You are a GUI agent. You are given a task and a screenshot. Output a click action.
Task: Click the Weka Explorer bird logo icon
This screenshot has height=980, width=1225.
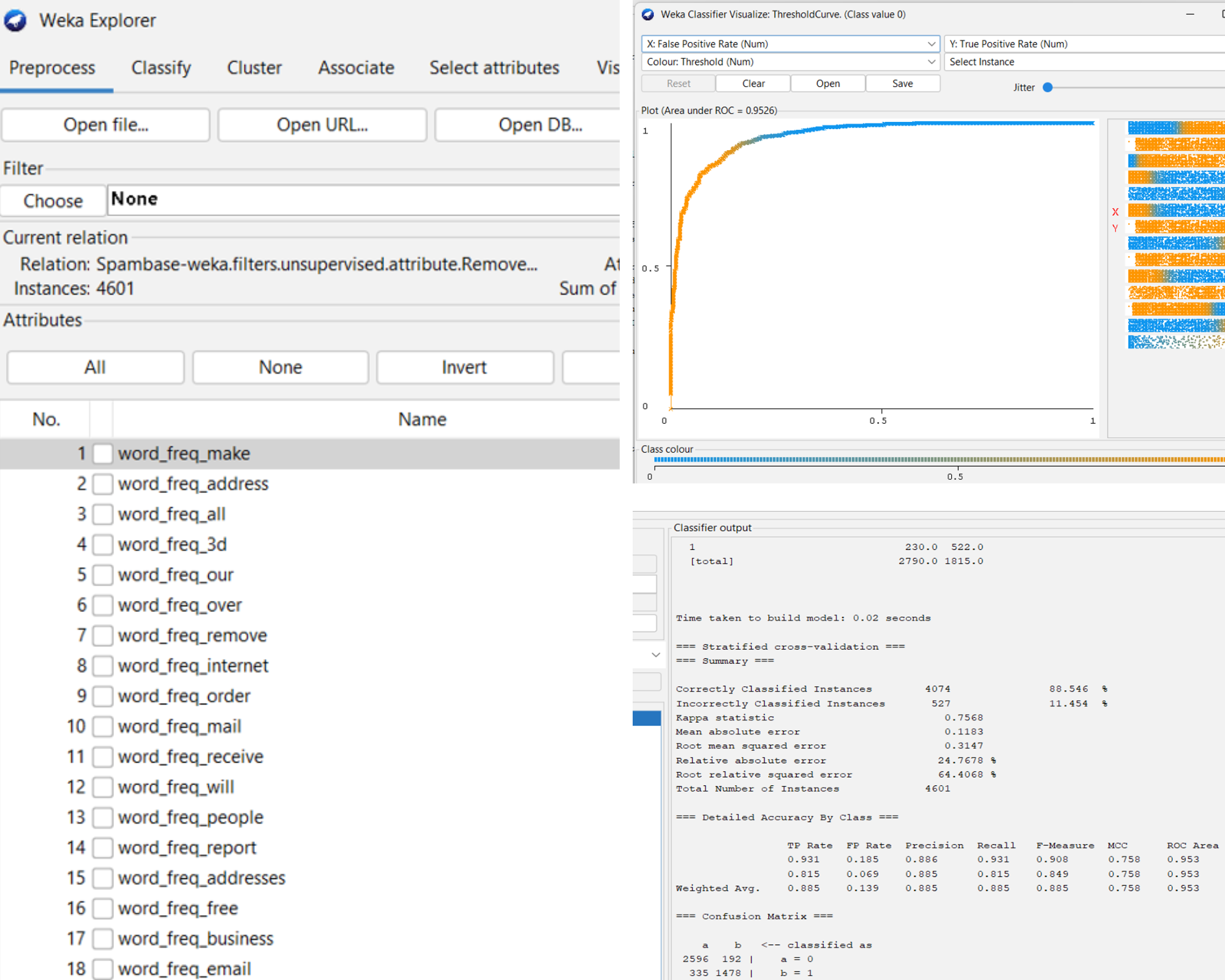[15, 20]
